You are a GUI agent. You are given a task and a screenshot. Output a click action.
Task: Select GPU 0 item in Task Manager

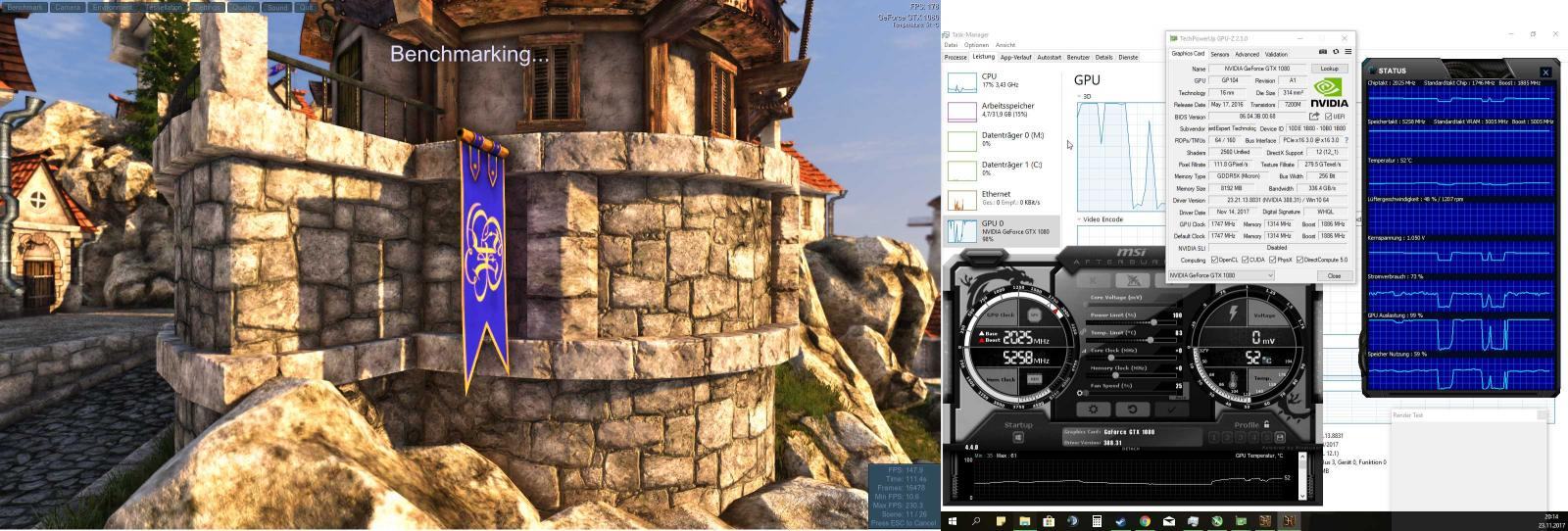click(1002, 230)
